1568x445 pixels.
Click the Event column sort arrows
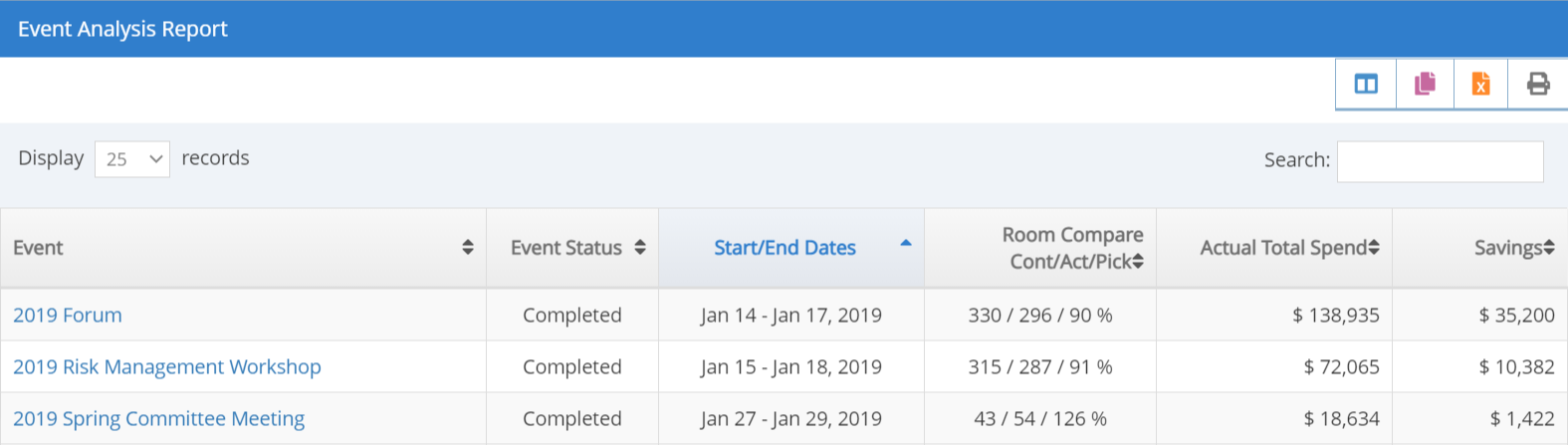pos(468,248)
